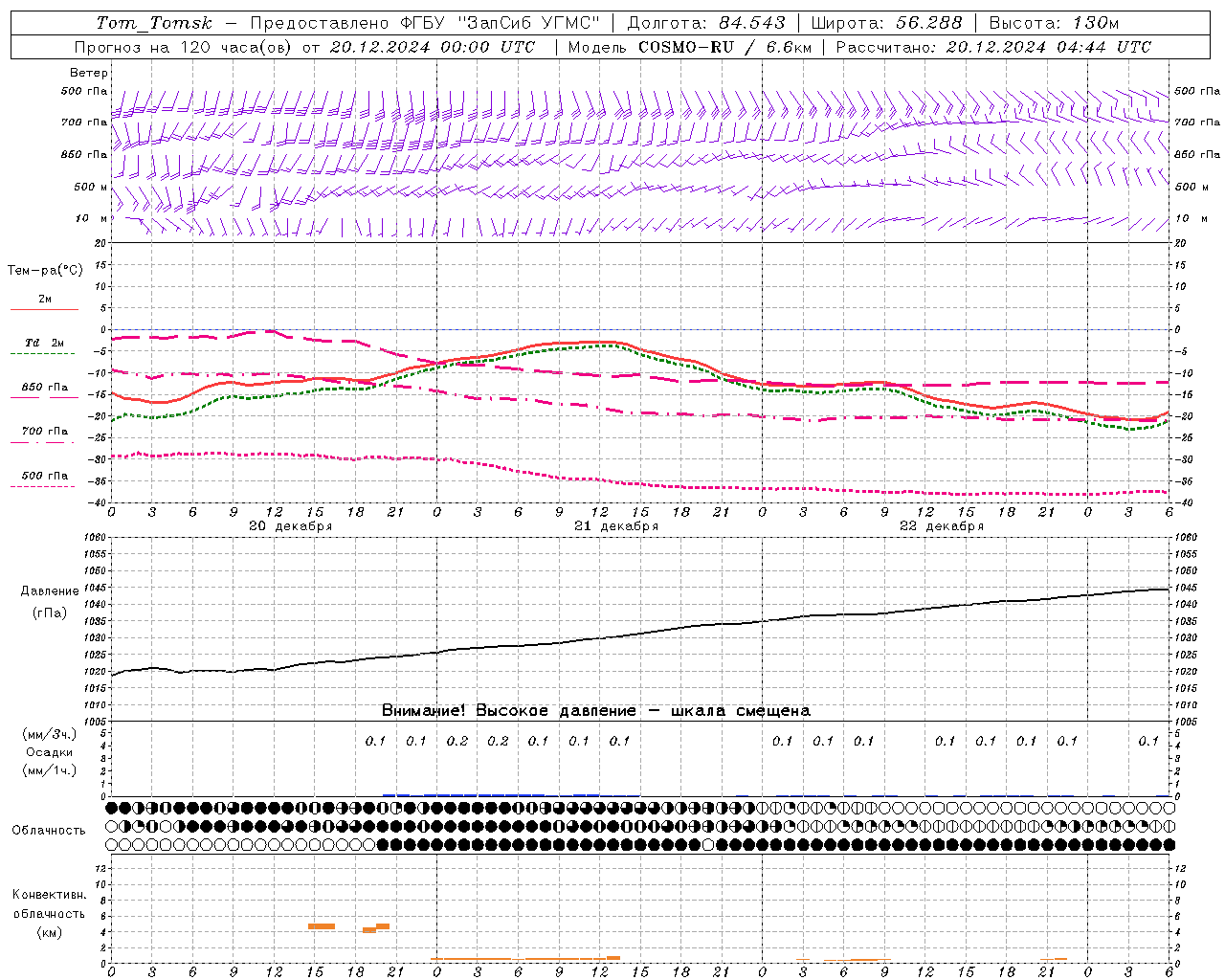Click the '(мм/1ч.)' hourly precipitation unit label
The image size is (1225, 980).
click(x=50, y=769)
